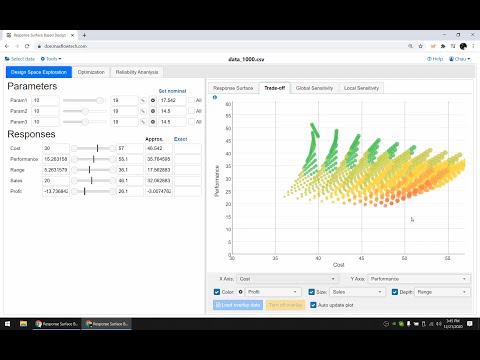
Task: Click the gear icon in Param3 row
Action: point(153,122)
